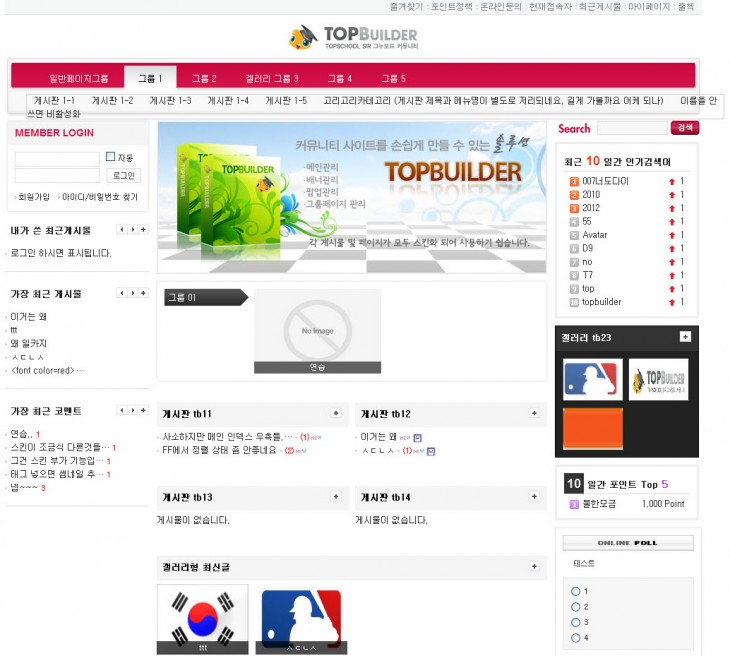The width and height of the screenshot is (730, 656).
Task: Open more of 게시판 tb11 via plus icon
Action: coord(336,413)
